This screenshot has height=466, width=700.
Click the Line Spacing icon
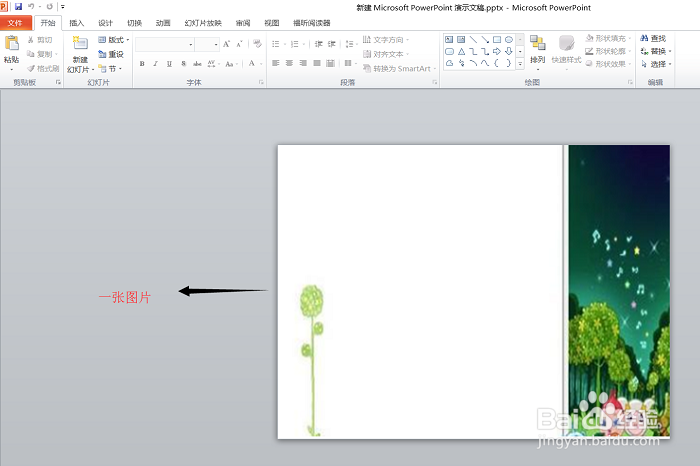[350, 44]
